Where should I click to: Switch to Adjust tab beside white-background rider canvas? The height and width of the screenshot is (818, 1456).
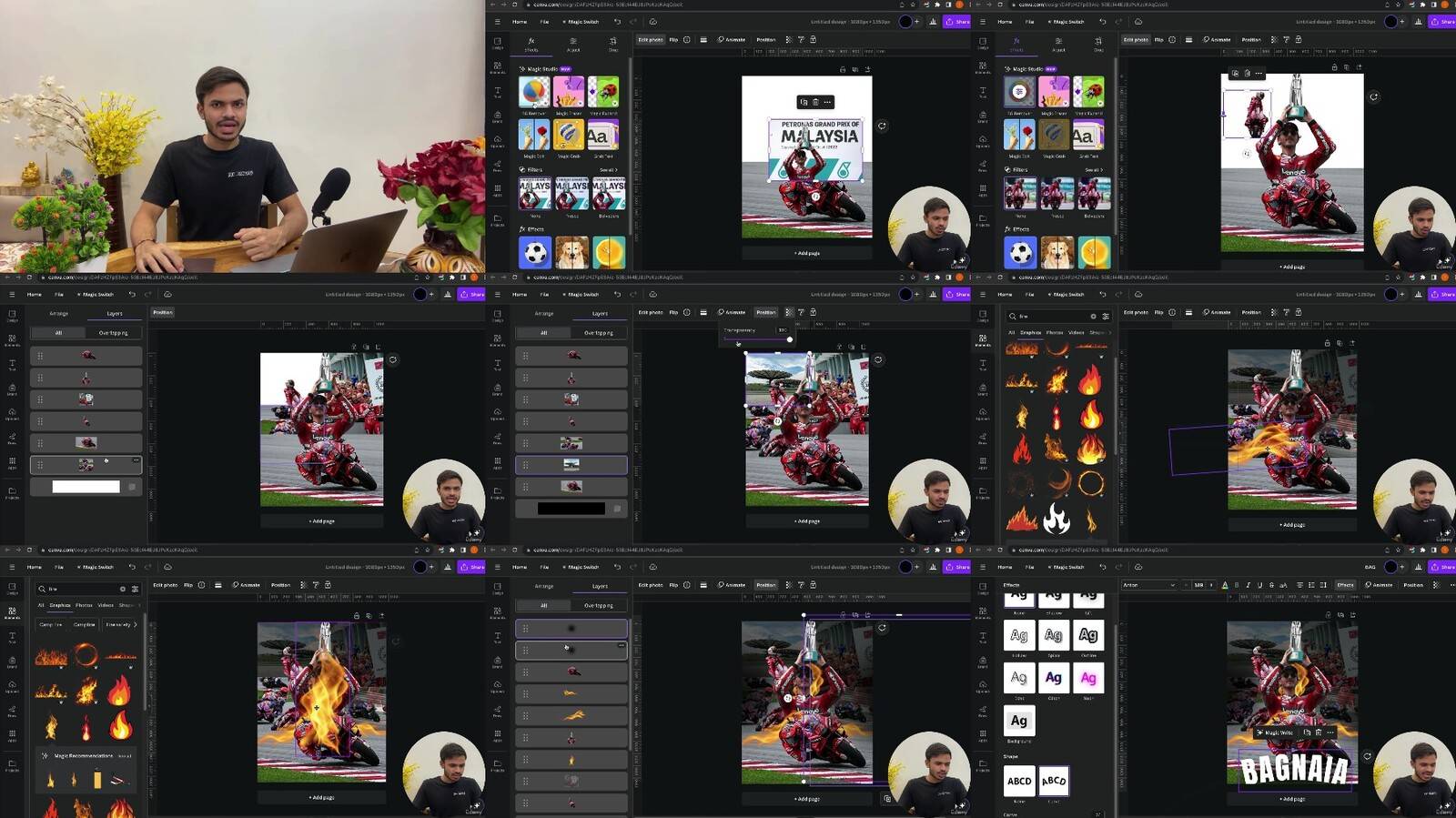pos(1058,43)
